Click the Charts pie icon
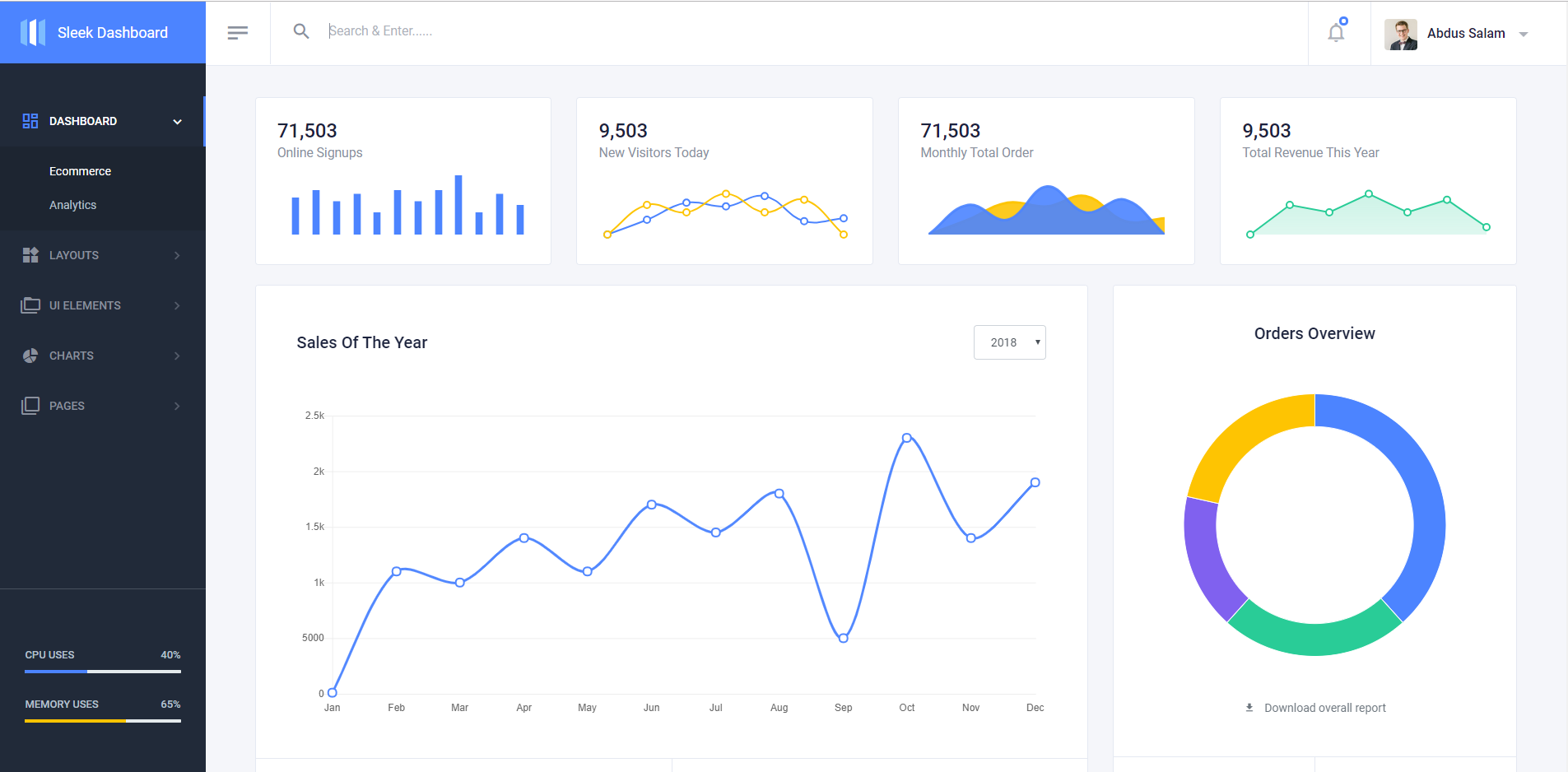 30,356
